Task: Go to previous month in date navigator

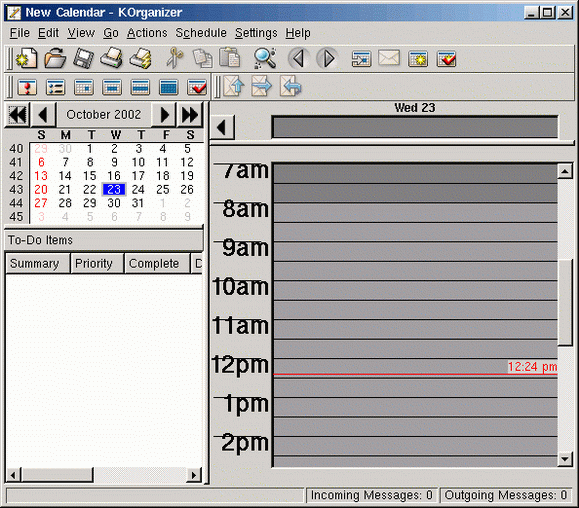Action: [x=43, y=115]
